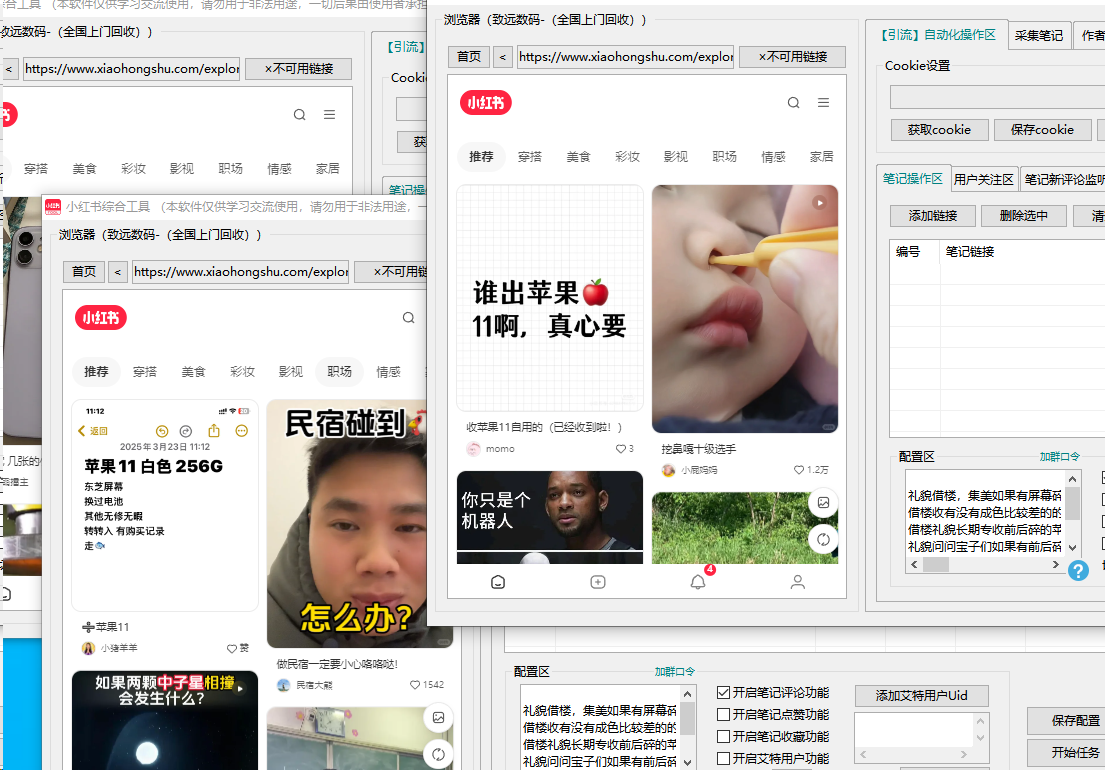Screen dimensions: 1105x770
Task: Select 职场 category in the lower-left window
Action: coord(339,371)
